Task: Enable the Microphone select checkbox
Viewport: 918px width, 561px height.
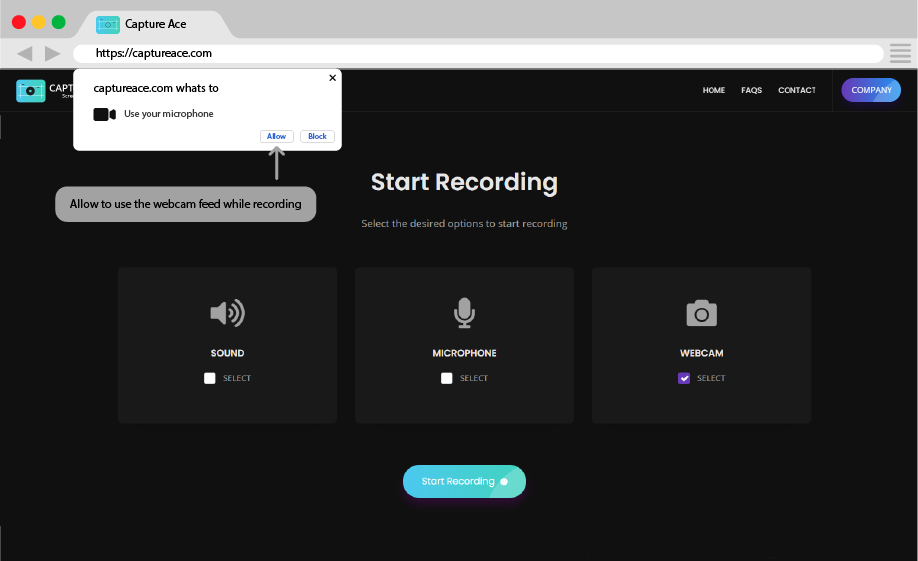Action: [447, 378]
